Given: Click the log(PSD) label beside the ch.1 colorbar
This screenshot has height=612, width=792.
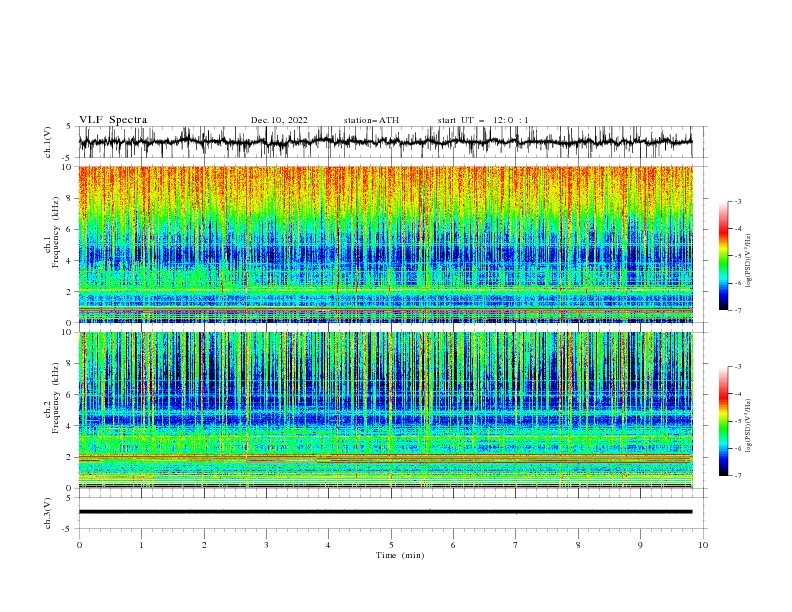Looking at the screenshot, I should point(749,261).
